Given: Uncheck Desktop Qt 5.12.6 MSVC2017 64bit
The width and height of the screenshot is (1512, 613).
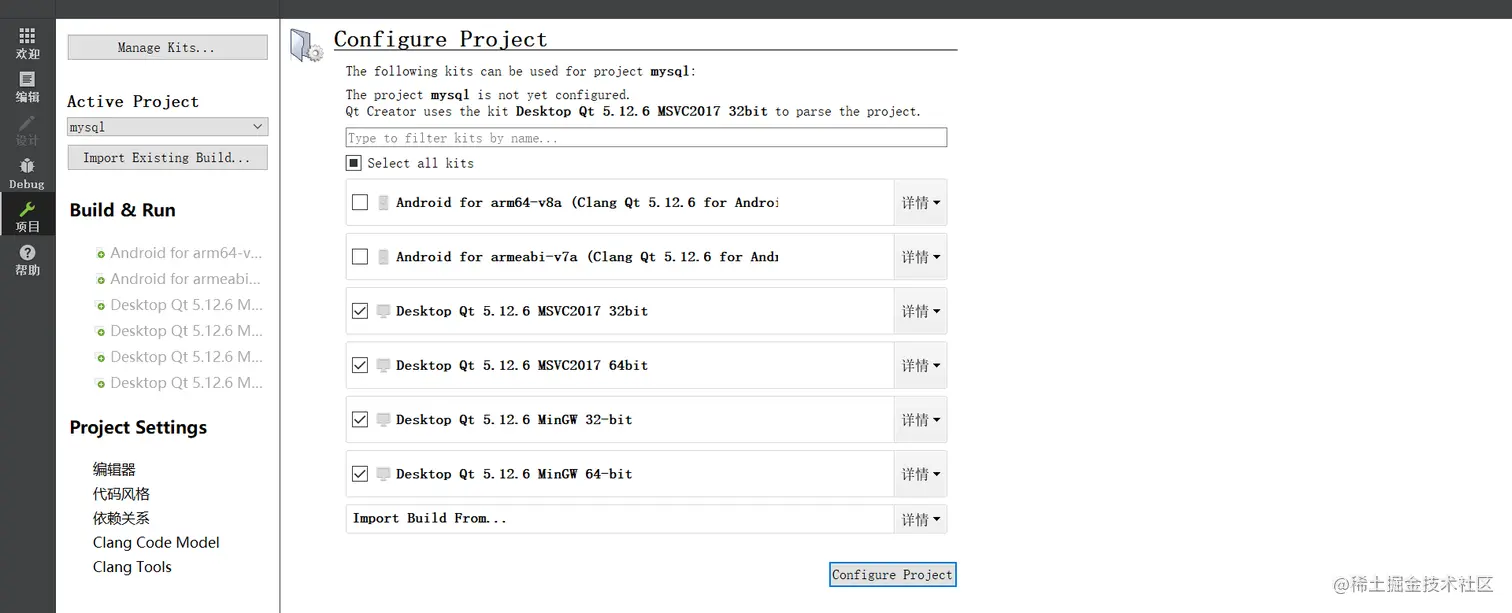Looking at the screenshot, I should tap(360, 365).
